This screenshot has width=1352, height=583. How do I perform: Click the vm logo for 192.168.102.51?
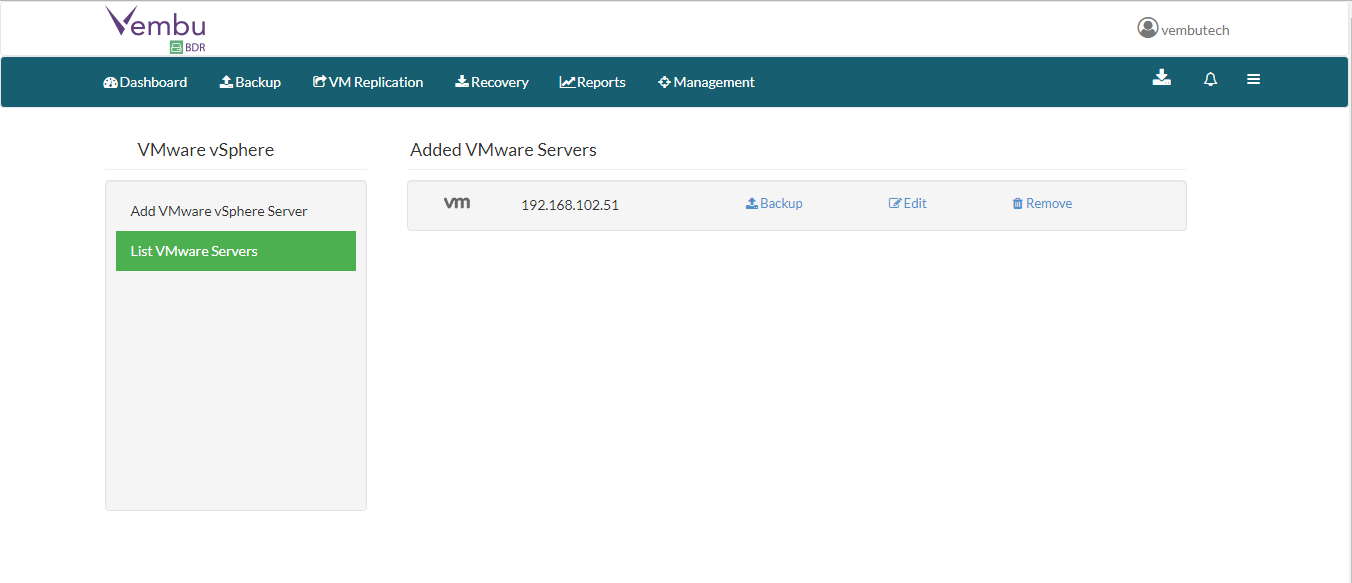pos(457,203)
